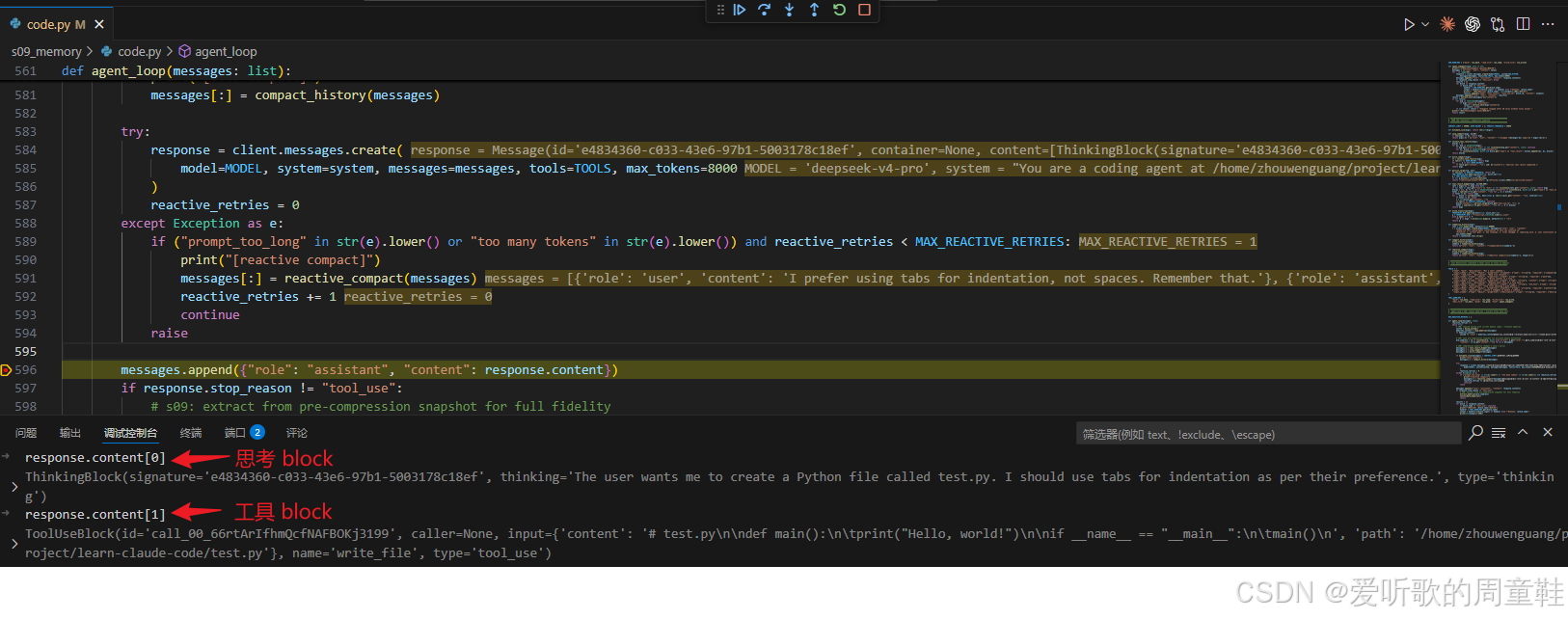Restart the debug session
Screen dimensions: 1568x619
tap(839, 10)
